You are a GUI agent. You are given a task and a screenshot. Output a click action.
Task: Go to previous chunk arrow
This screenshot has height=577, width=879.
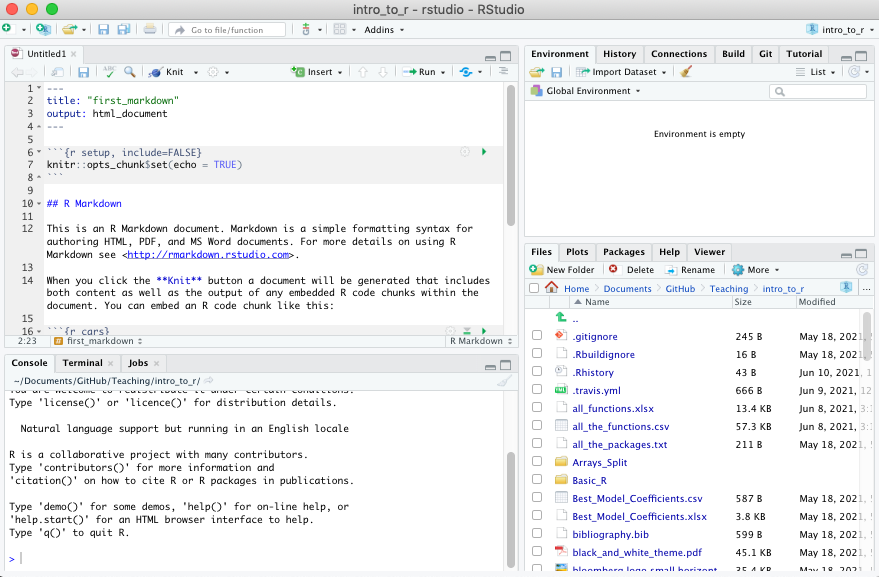[x=363, y=72]
